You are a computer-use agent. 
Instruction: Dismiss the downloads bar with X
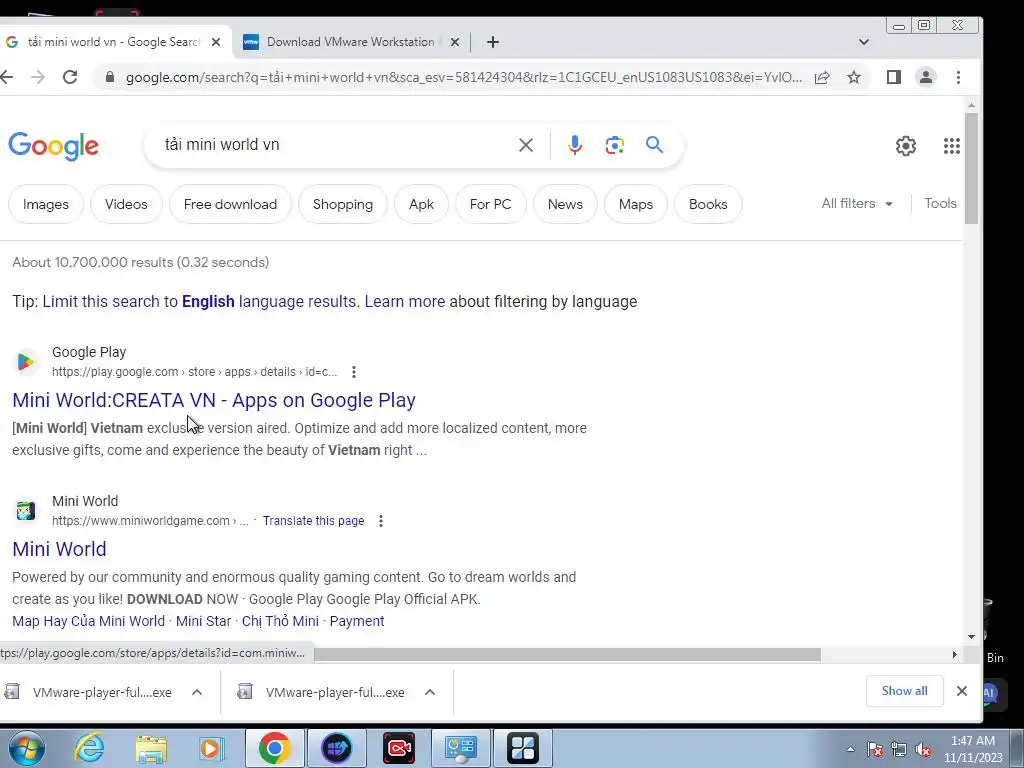coord(962,691)
